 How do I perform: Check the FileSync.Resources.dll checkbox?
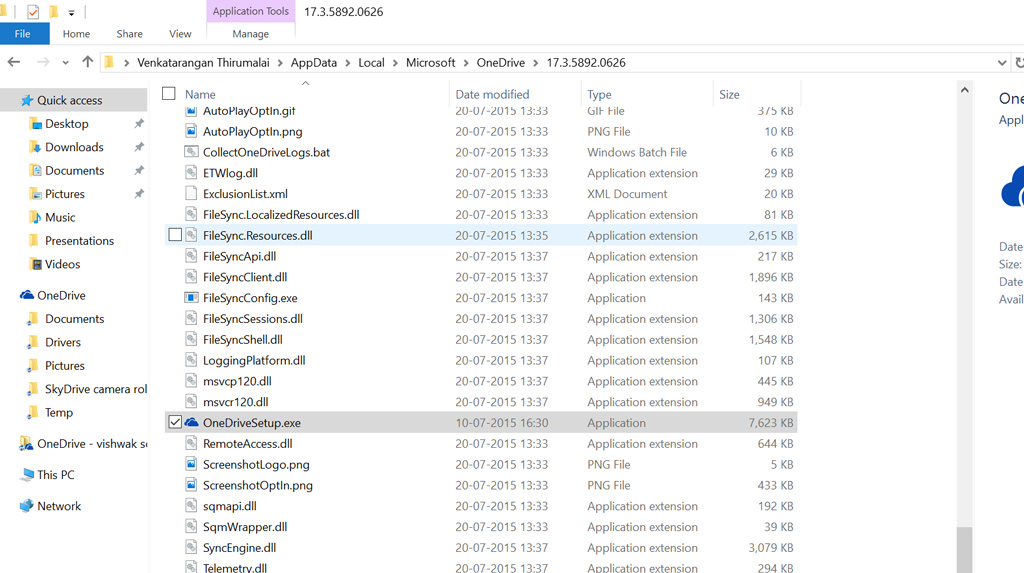click(x=175, y=235)
